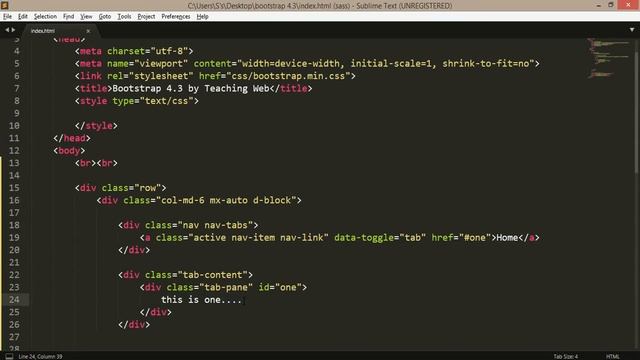Click the minimap code preview
Viewport: 640px width, 360px height.
[608, 58]
